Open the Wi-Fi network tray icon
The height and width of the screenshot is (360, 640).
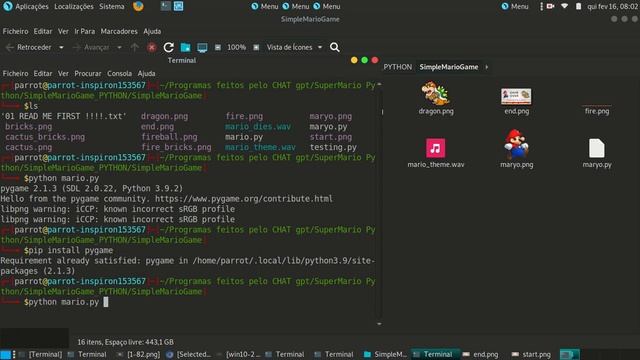pos(564,6)
